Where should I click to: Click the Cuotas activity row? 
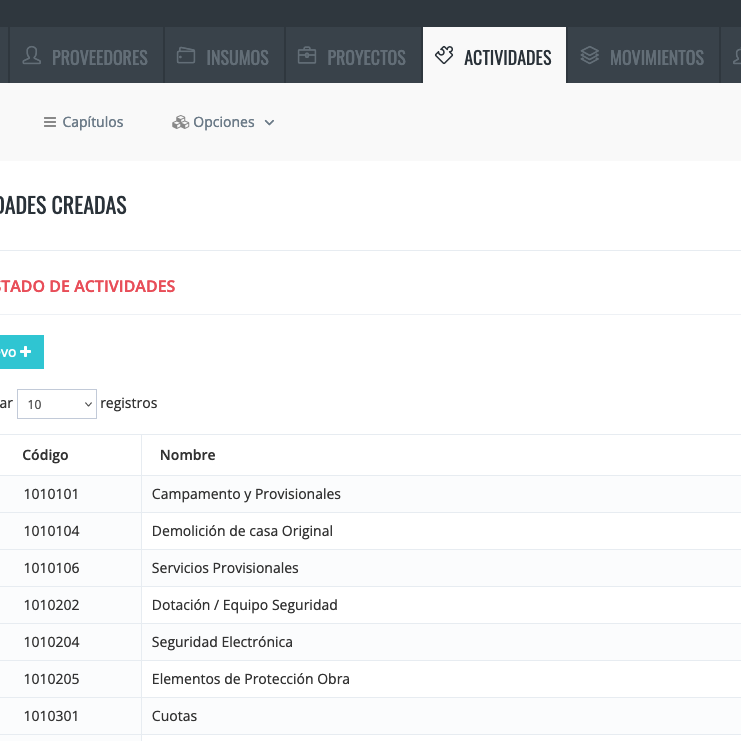point(174,716)
